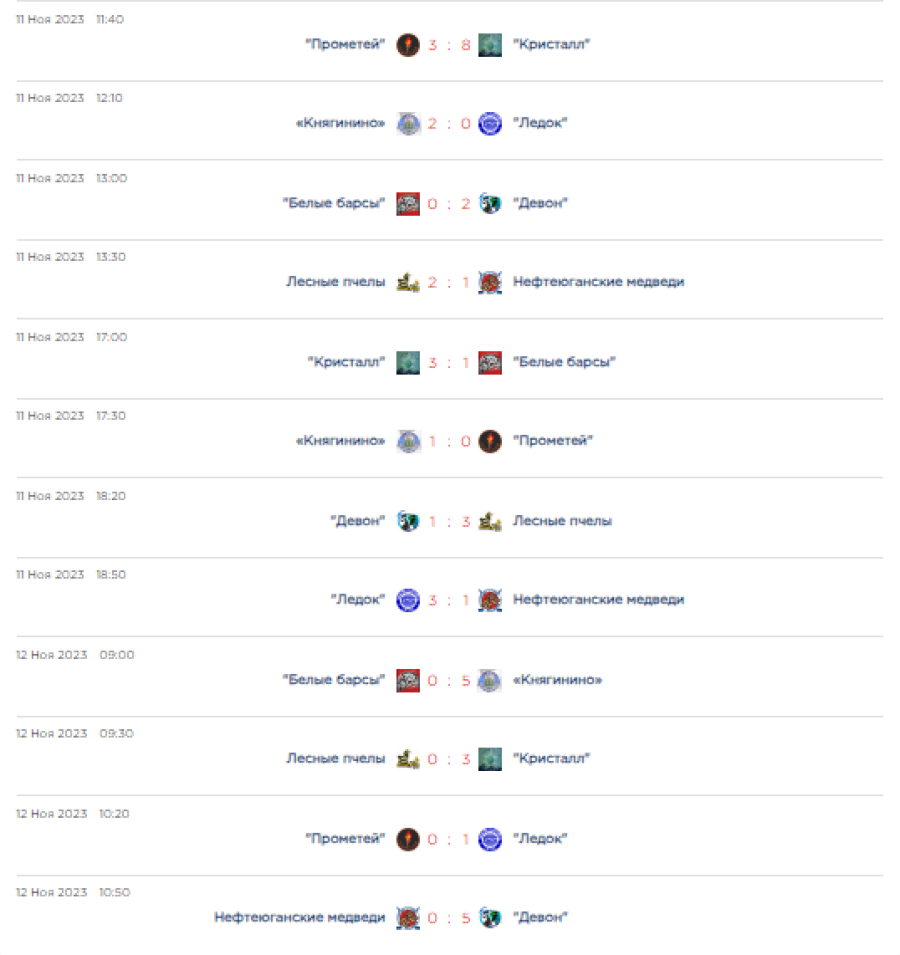Click Прометей logo in the 17:30 match
The image size is (900, 955).
(489, 441)
